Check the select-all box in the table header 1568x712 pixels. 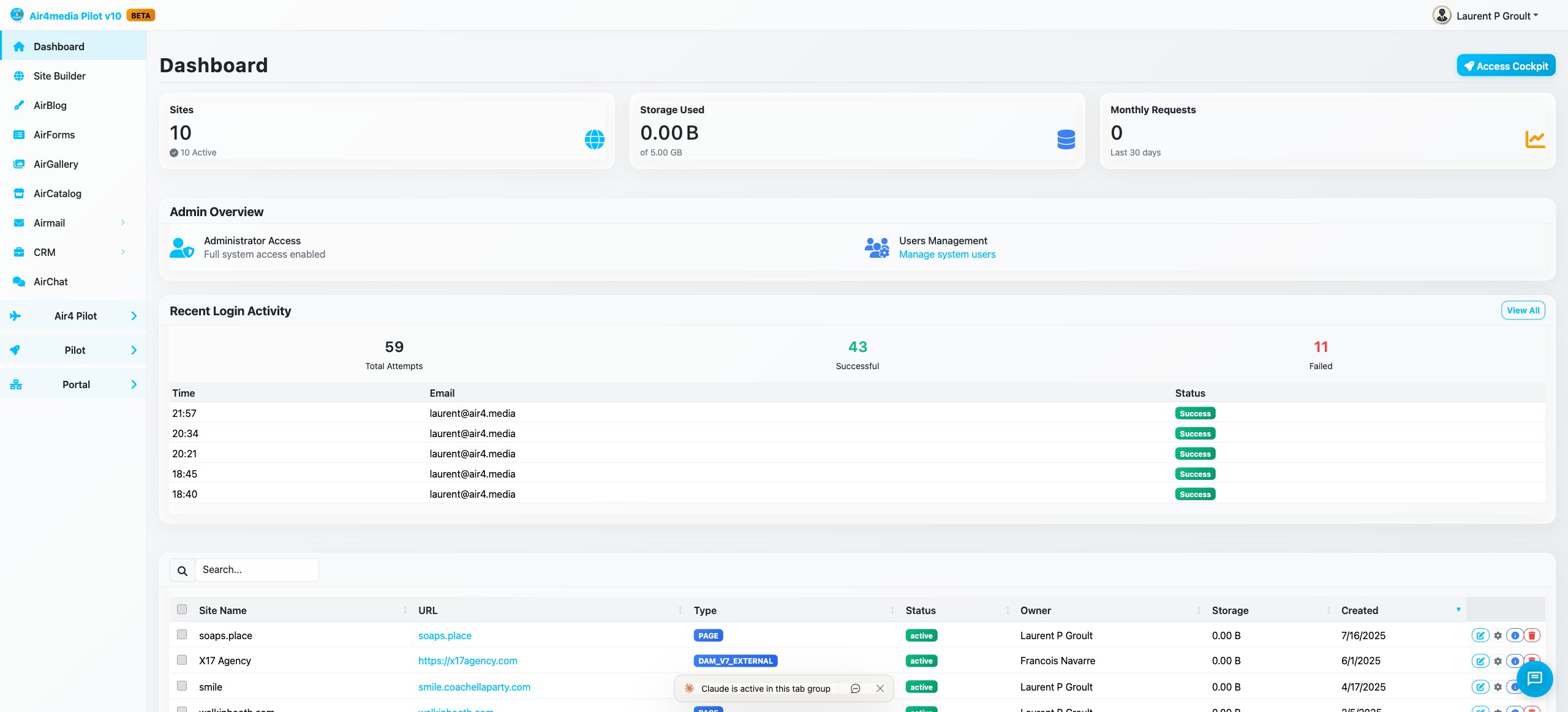(182, 609)
